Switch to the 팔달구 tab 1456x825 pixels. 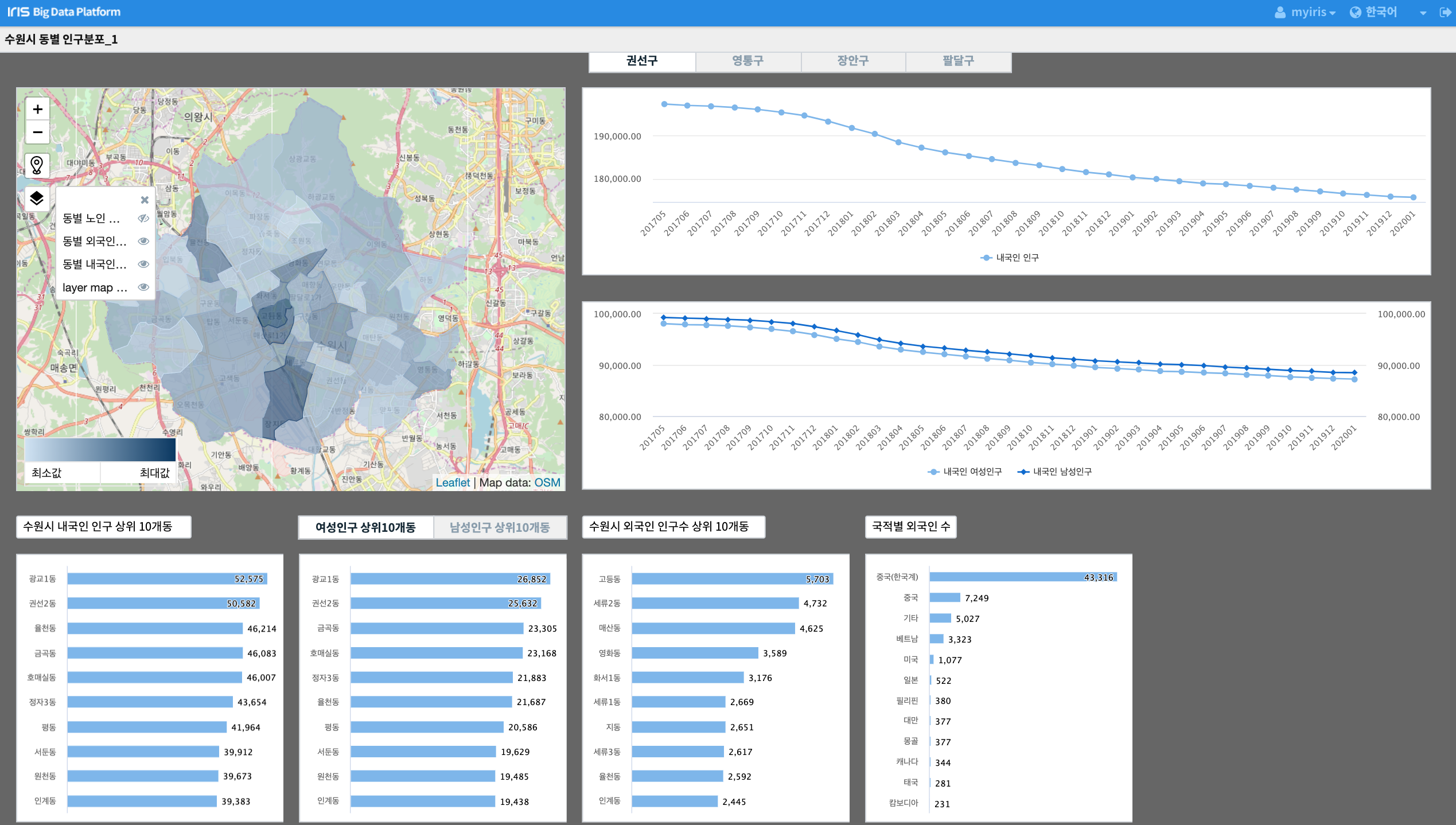(x=958, y=61)
